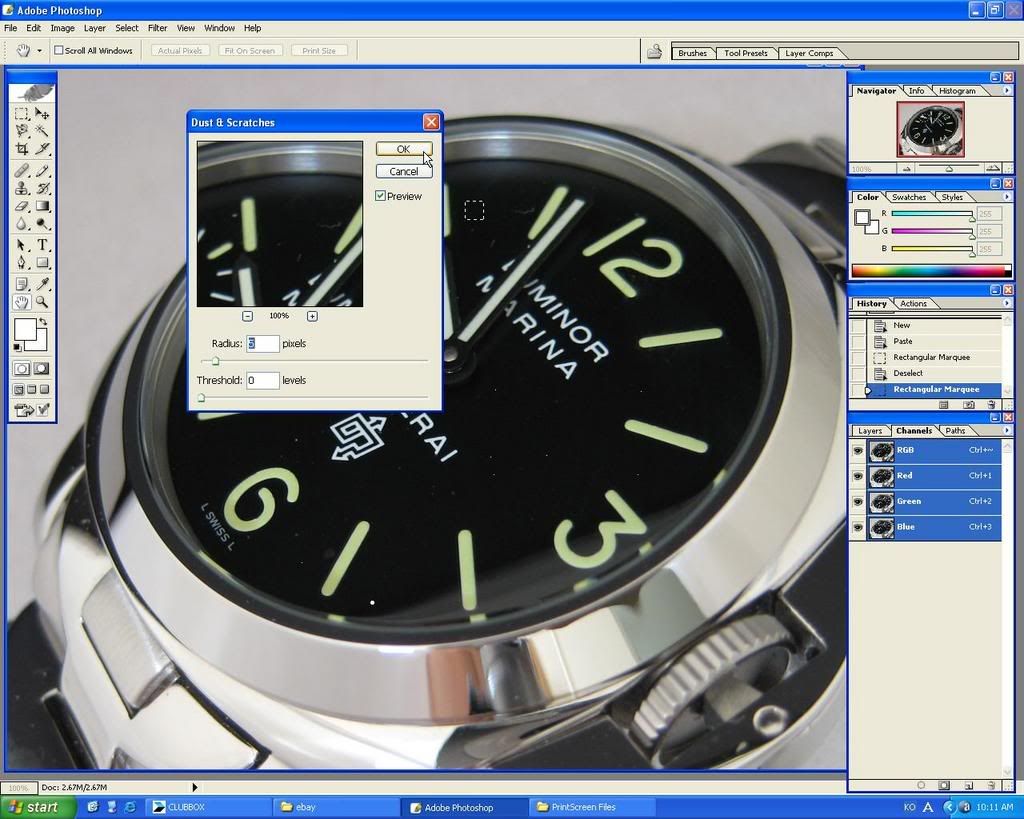Select the Gradient tool
The image size is (1024, 819).
click(x=42, y=206)
